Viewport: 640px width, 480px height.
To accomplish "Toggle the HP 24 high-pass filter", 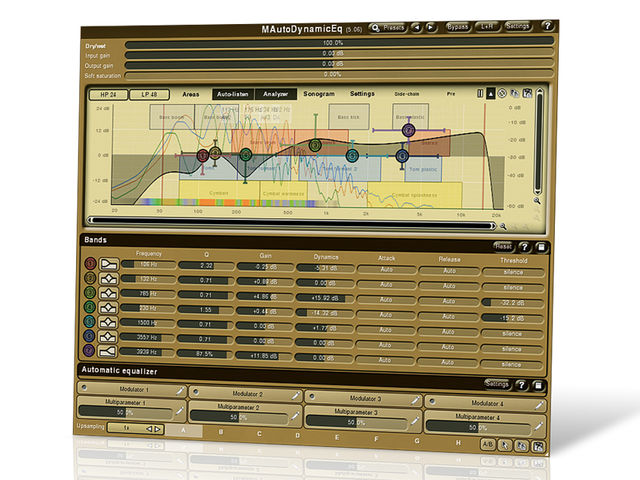I will coord(108,95).
